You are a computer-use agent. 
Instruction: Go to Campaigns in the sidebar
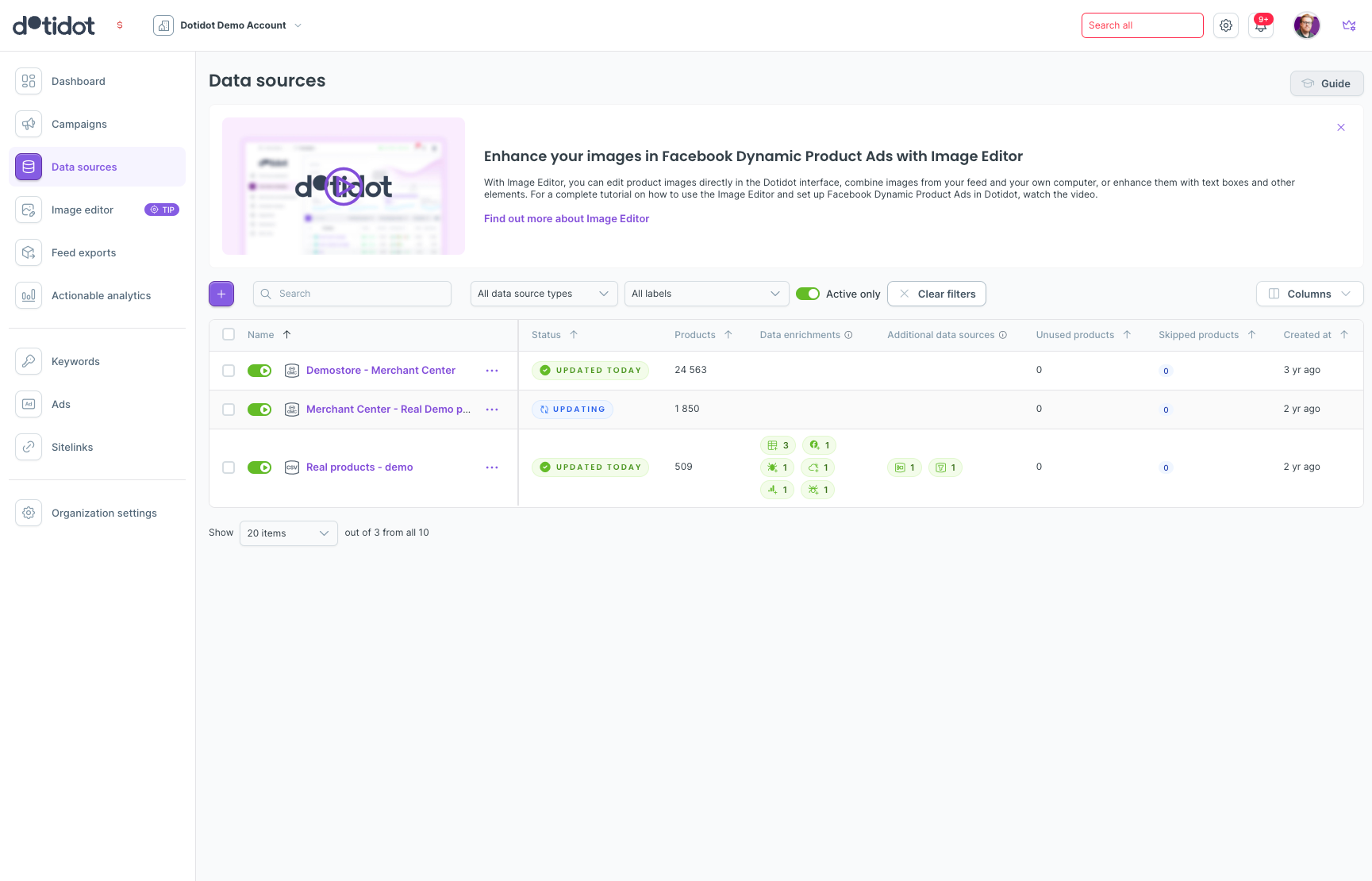[x=79, y=125]
